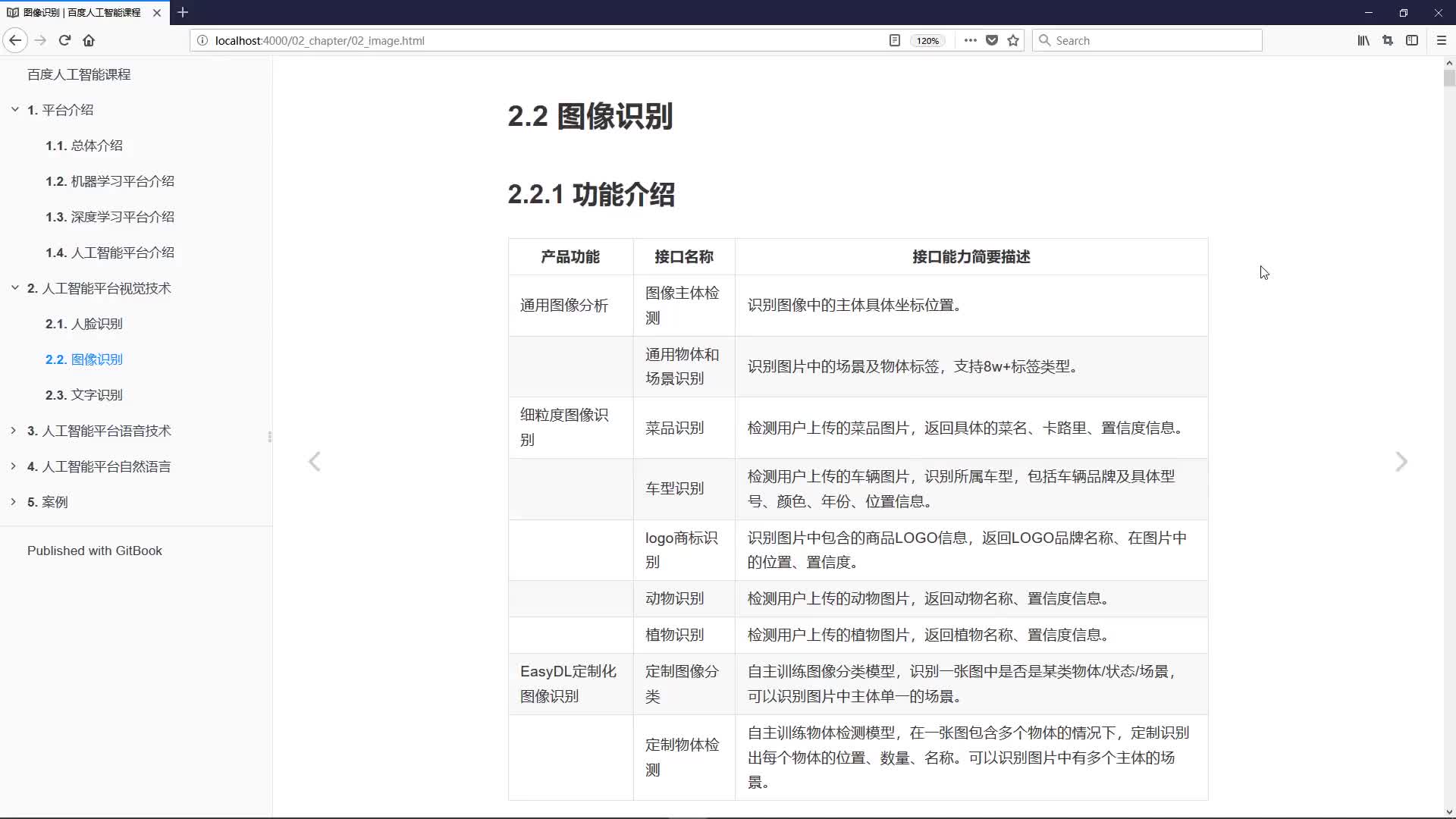The width and height of the screenshot is (1456, 819).
Task: Open 4. 人工智能平台自然语言 chapter
Action: click(99, 466)
